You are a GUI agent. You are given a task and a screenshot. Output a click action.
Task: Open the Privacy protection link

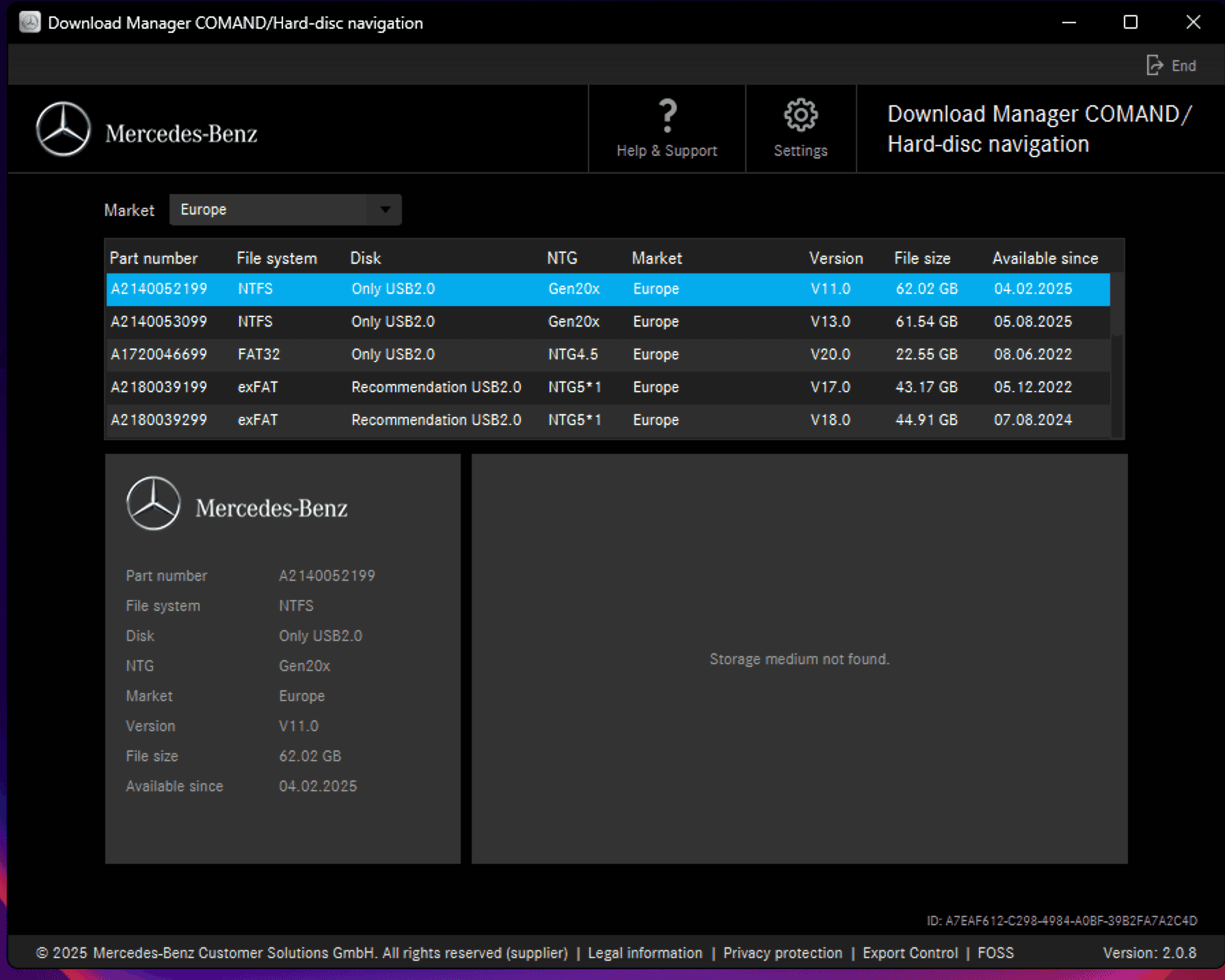tap(783, 953)
